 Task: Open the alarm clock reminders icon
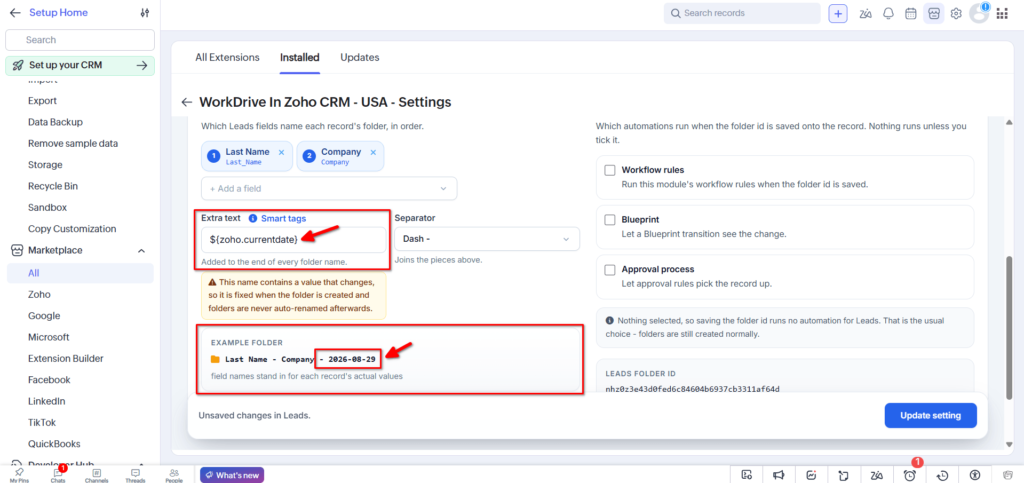[x=910, y=475]
